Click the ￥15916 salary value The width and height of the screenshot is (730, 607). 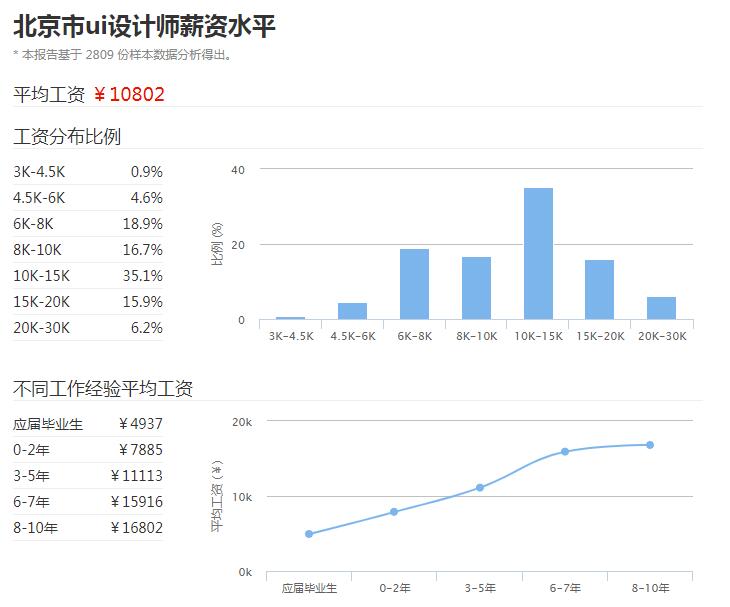137,502
